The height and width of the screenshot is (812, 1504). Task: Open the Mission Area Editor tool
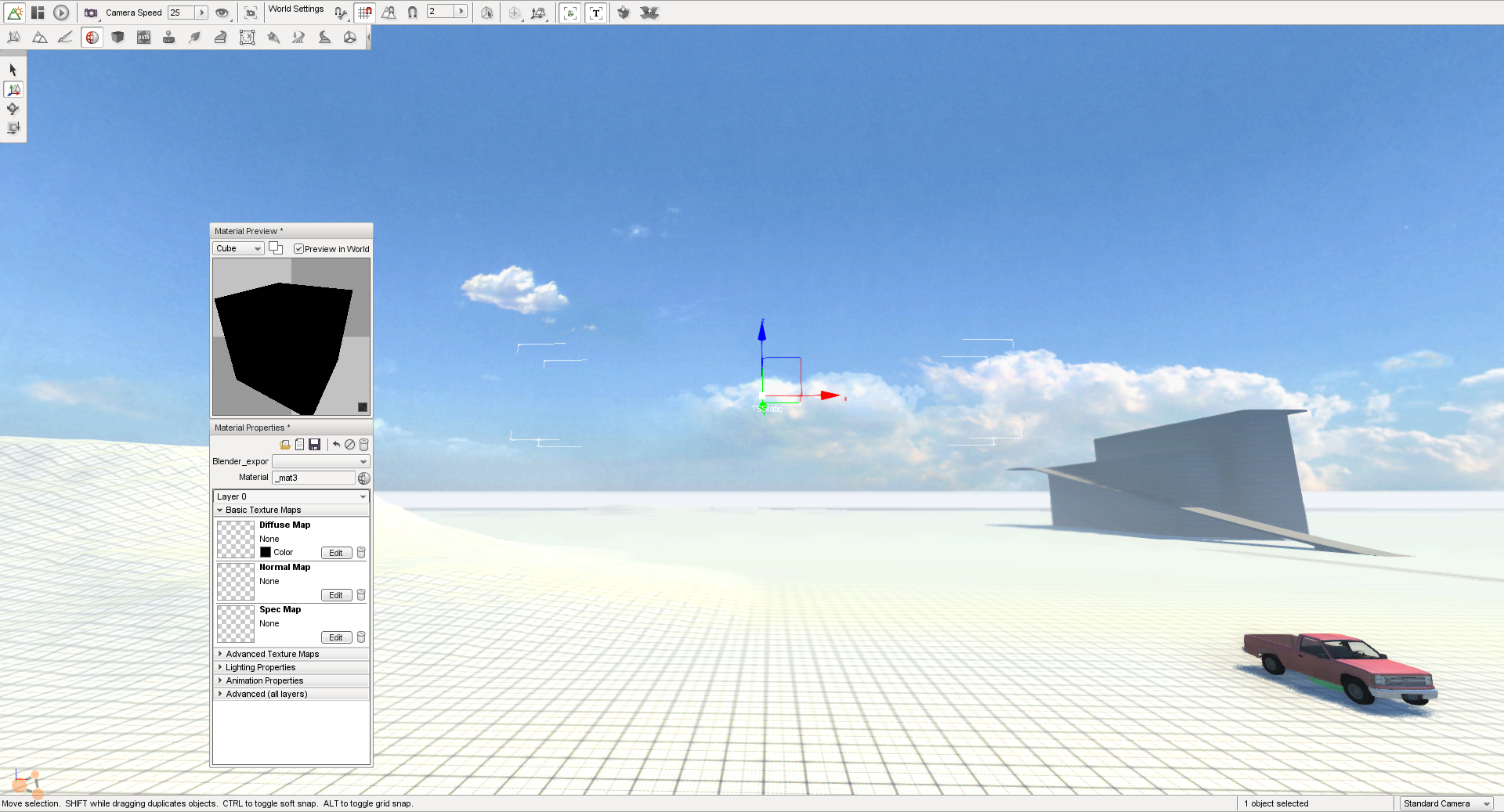[247, 37]
